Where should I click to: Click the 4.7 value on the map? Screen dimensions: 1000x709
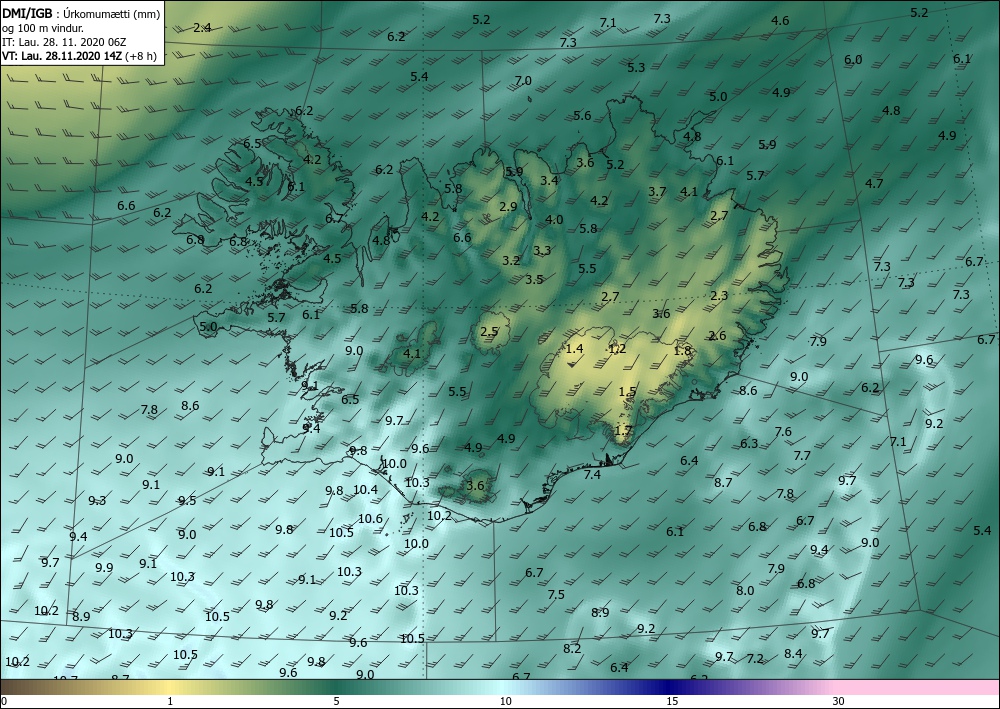point(874,184)
